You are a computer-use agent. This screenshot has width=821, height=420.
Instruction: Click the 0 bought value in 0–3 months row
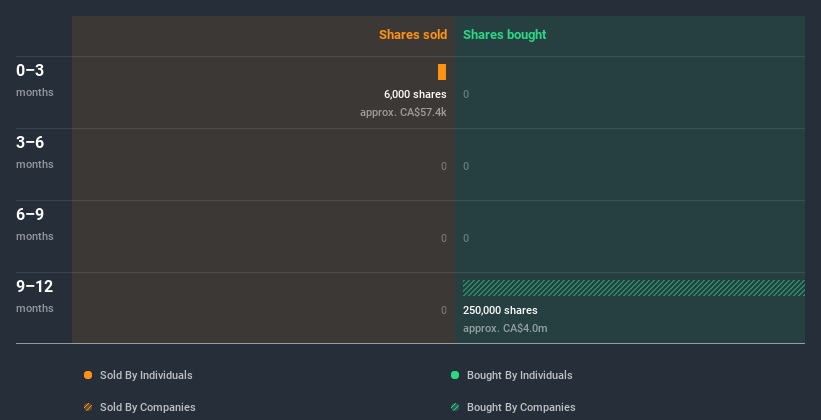(466, 94)
